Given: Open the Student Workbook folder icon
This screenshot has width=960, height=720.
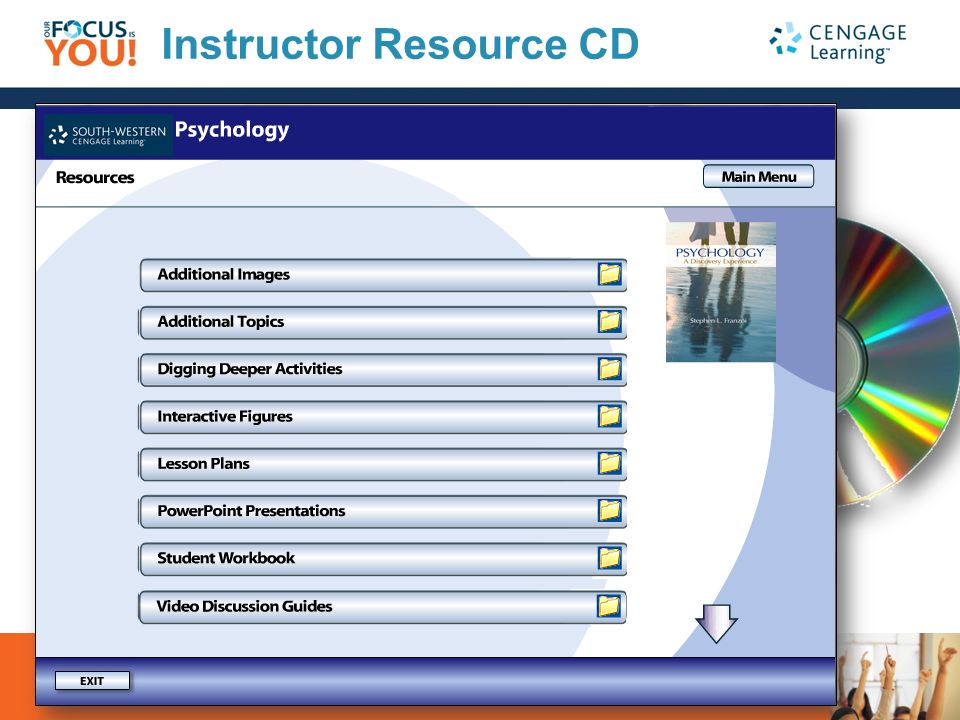Looking at the screenshot, I should point(610,558).
